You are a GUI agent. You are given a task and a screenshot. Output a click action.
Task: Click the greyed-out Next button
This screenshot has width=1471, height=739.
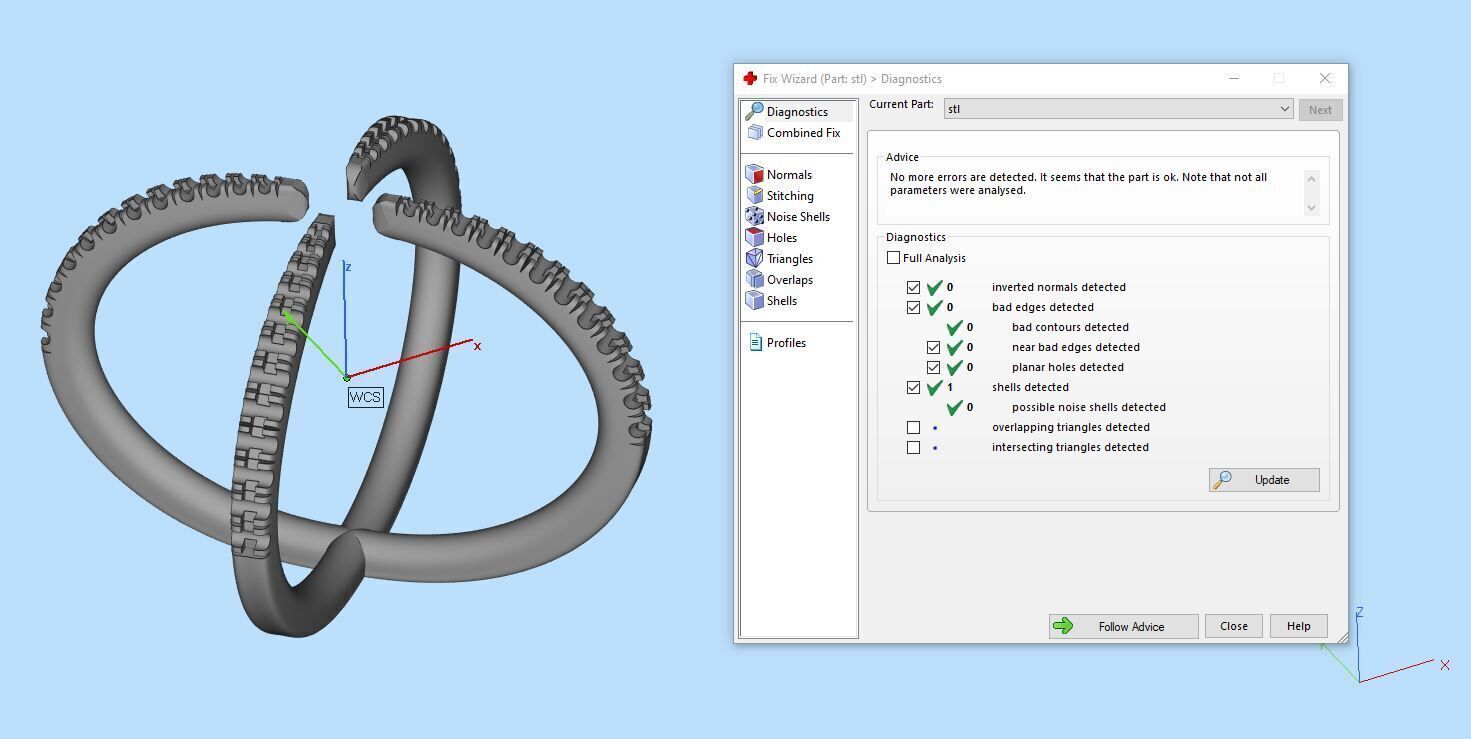click(1320, 110)
